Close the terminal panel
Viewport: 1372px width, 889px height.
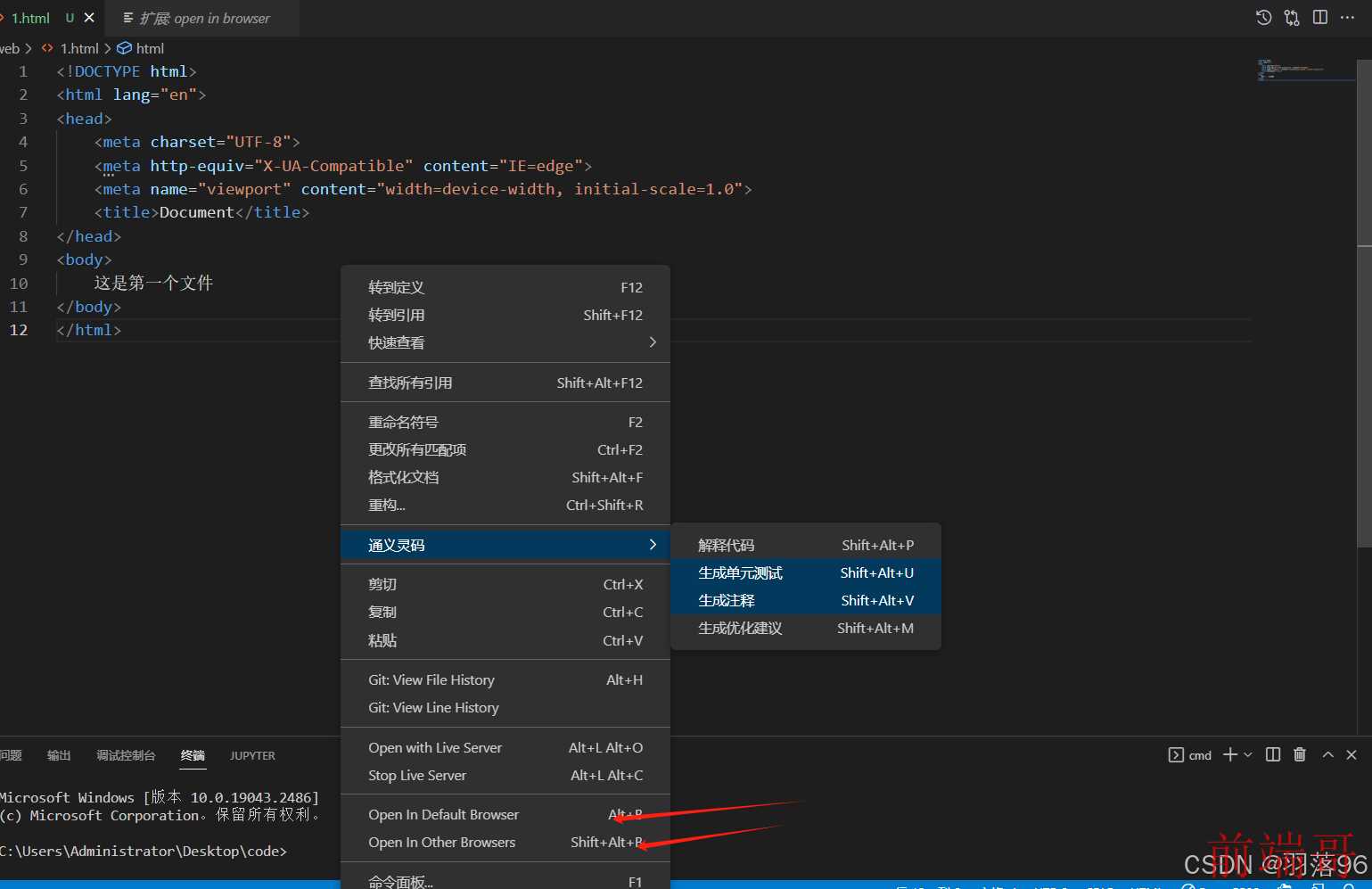pyautogui.click(x=1351, y=754)
